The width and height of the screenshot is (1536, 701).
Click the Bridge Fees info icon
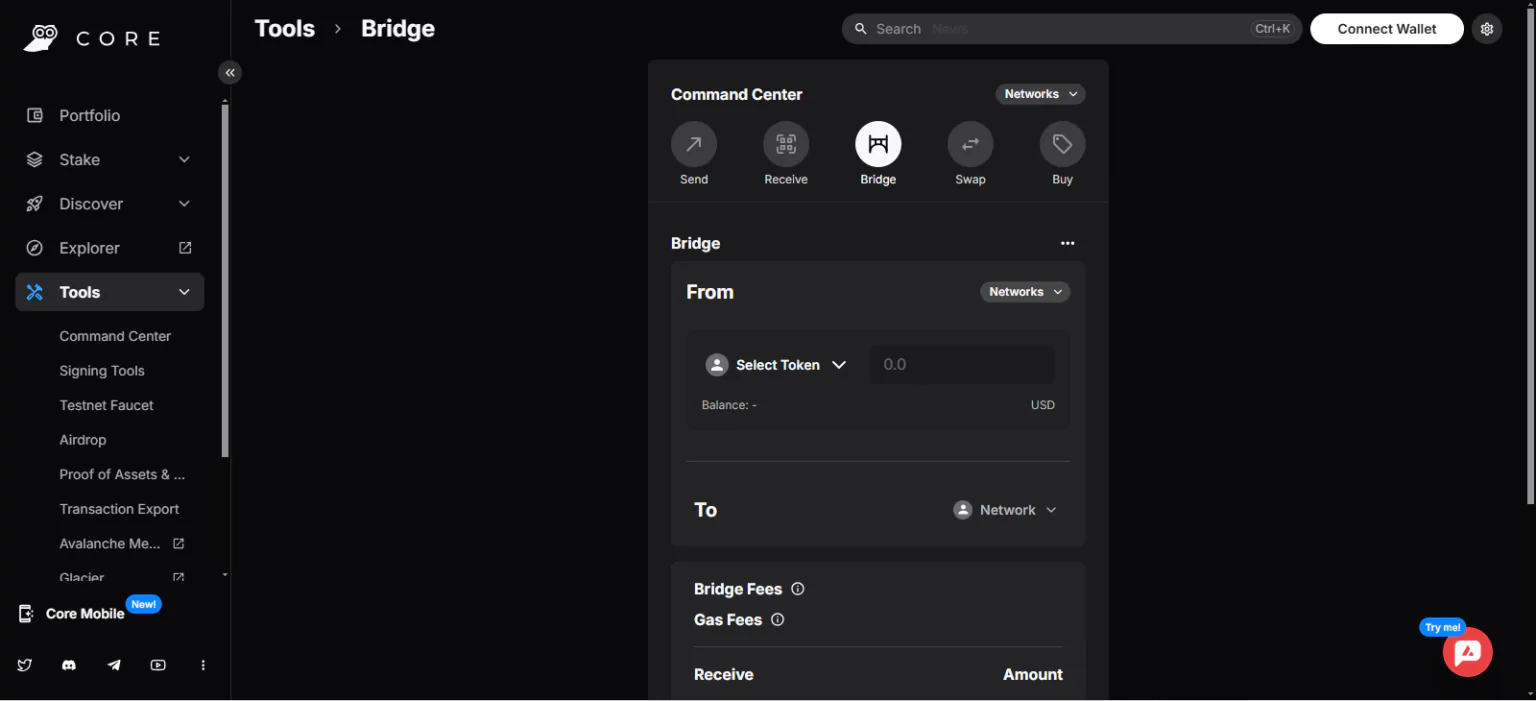coord(797,589)
